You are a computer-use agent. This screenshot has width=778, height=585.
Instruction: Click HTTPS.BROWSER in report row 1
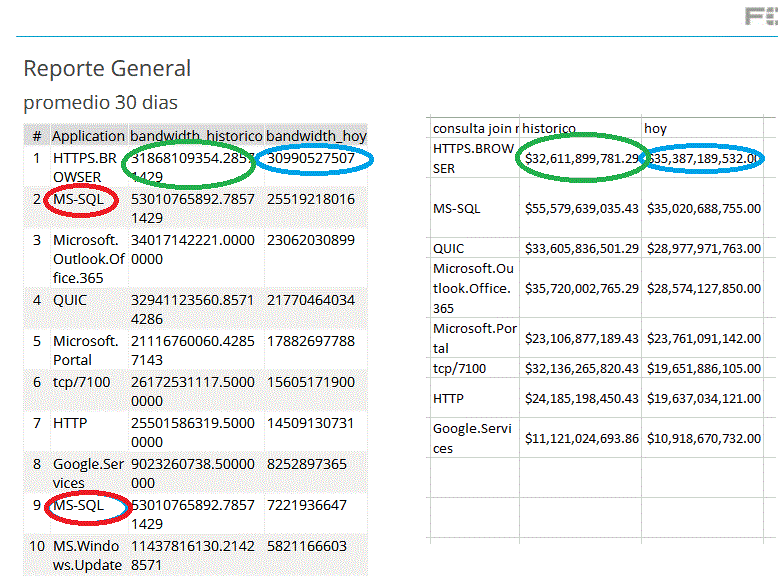[x=85, y=168]
